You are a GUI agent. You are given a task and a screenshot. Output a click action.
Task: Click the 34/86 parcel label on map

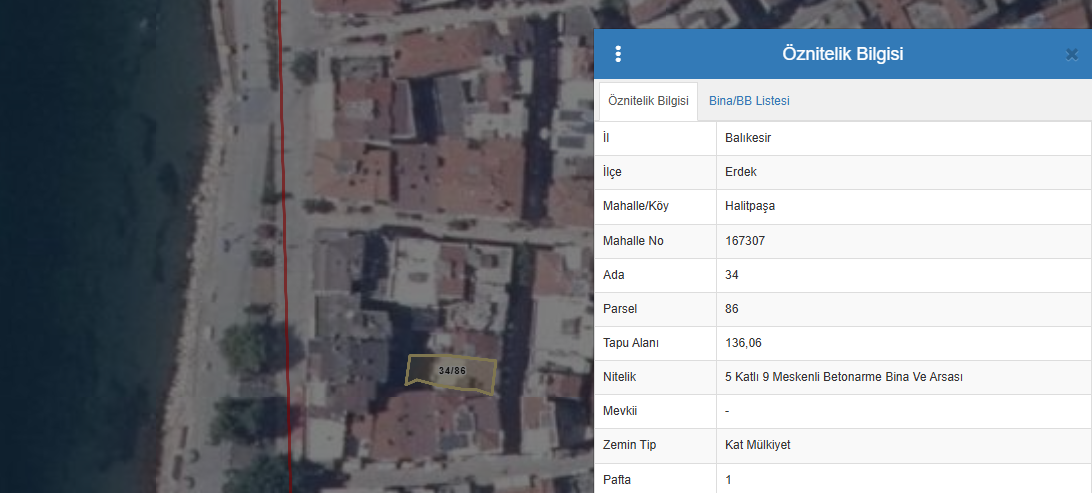(452, 371)
